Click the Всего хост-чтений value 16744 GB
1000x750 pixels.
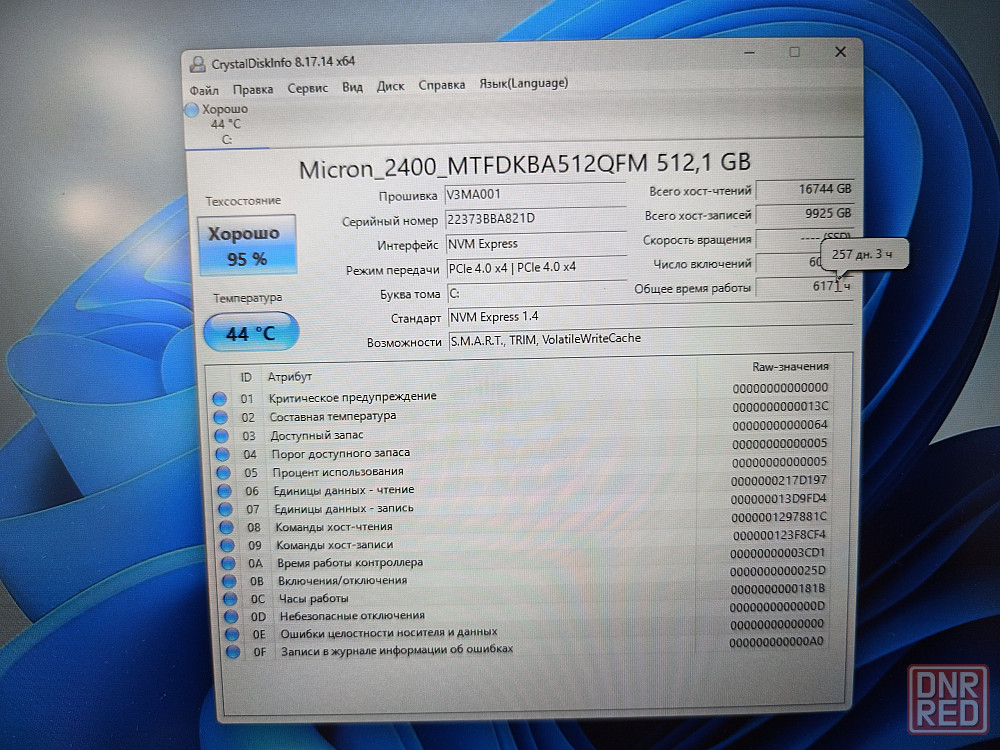pyautogui.click(x=804, y=189)
